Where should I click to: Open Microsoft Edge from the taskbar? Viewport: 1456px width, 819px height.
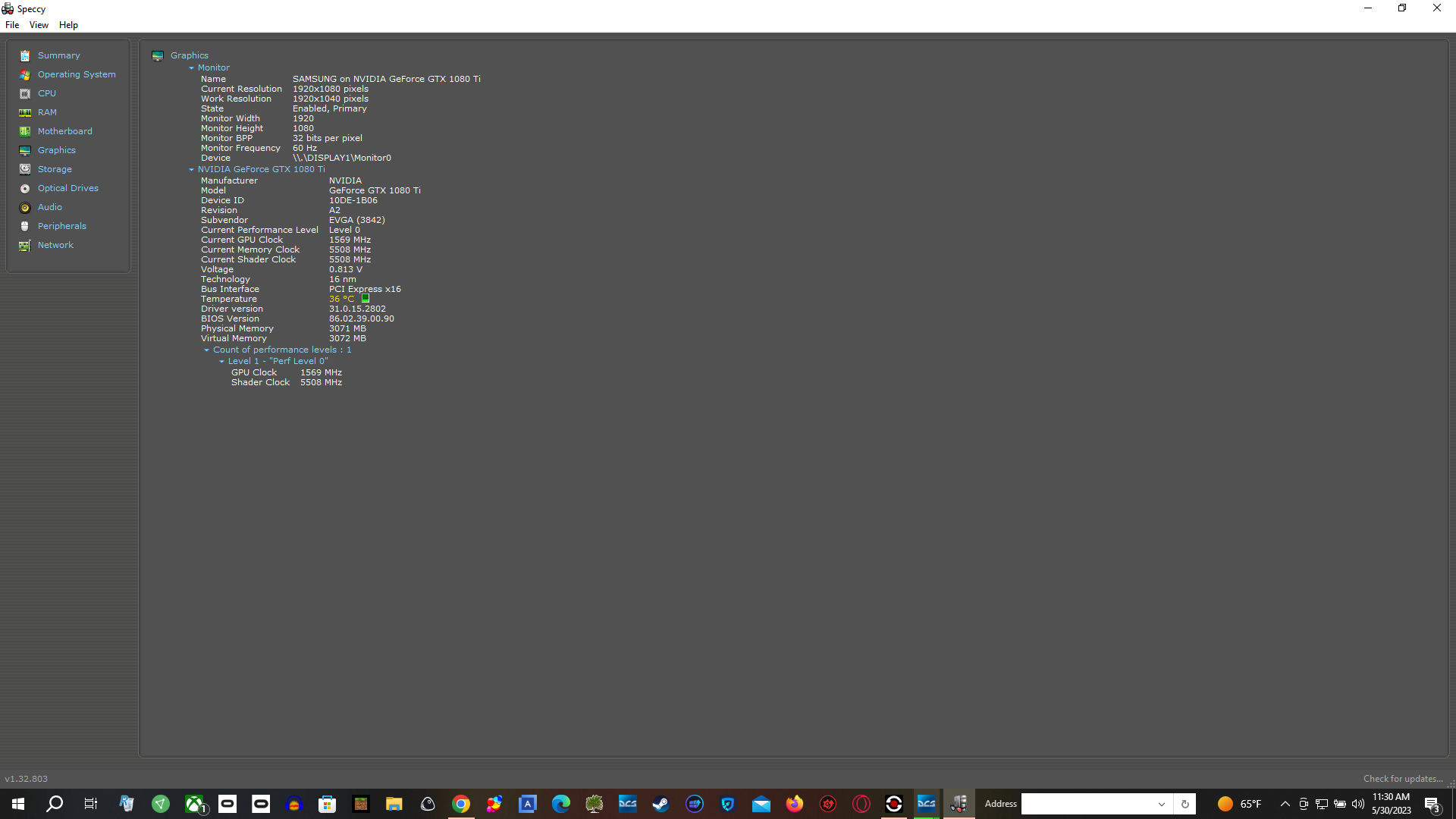561,804
